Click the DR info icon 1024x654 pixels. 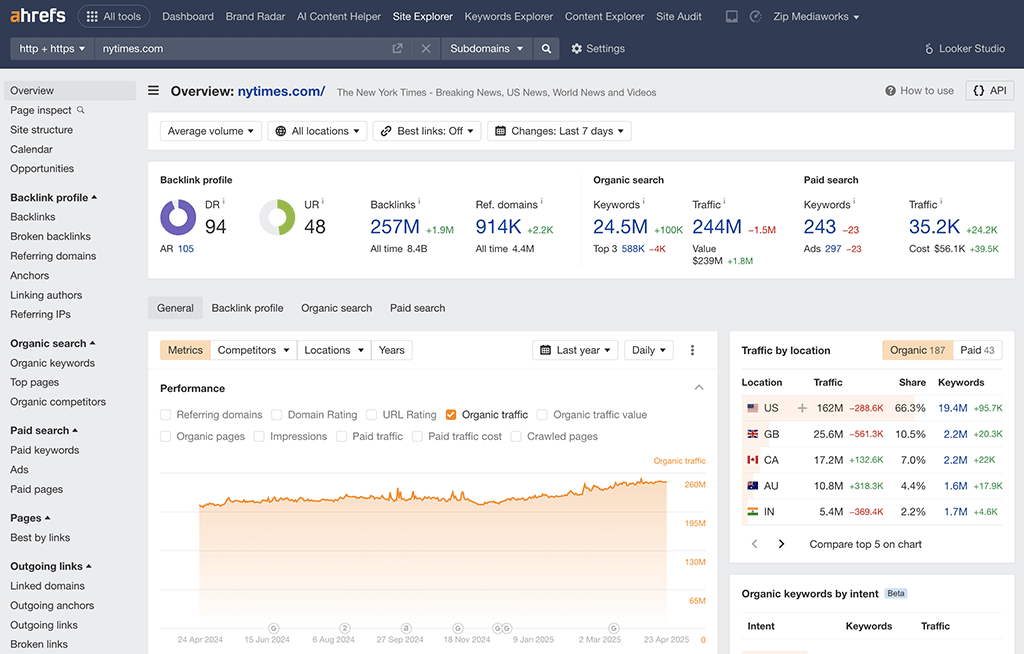click(224, 201)
